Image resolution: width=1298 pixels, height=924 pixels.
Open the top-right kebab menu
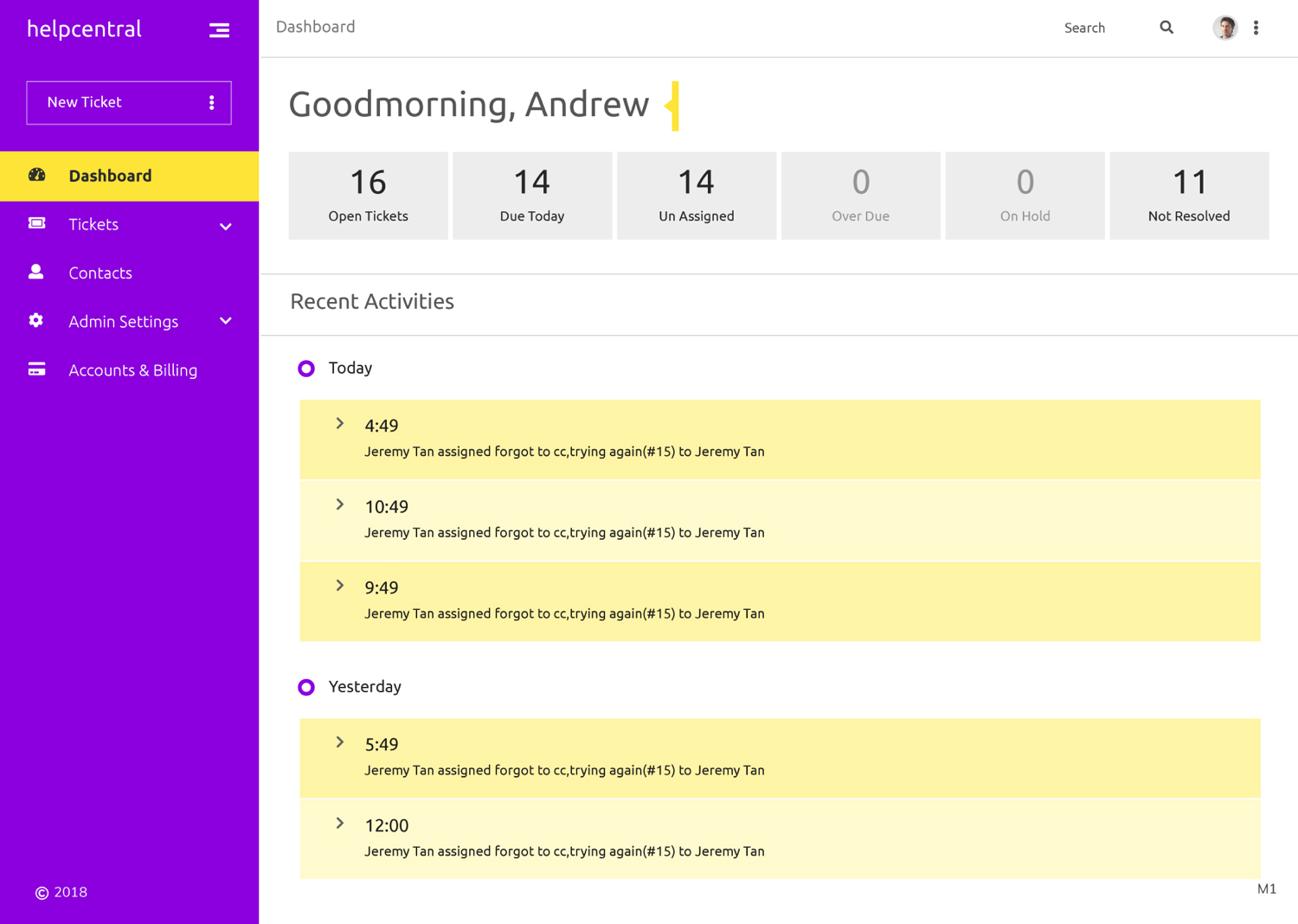(x=1256, y=28)
